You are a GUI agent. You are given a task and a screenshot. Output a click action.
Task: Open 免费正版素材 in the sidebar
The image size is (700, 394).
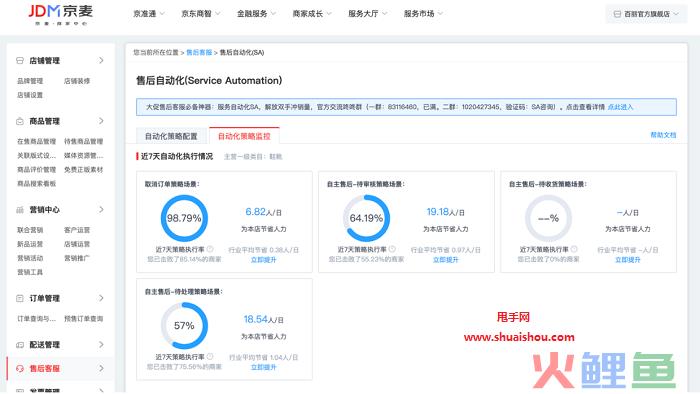pos(83,170)
